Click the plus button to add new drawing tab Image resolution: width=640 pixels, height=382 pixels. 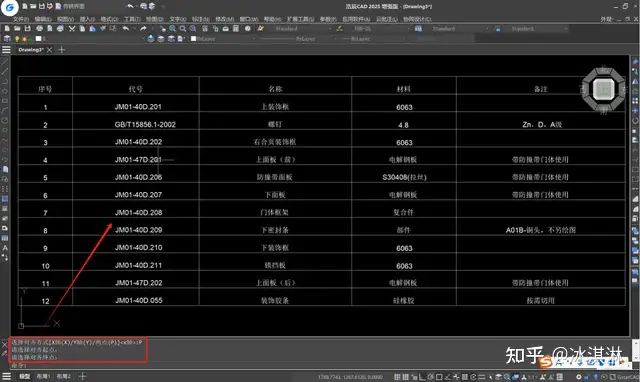coord(62,50)
